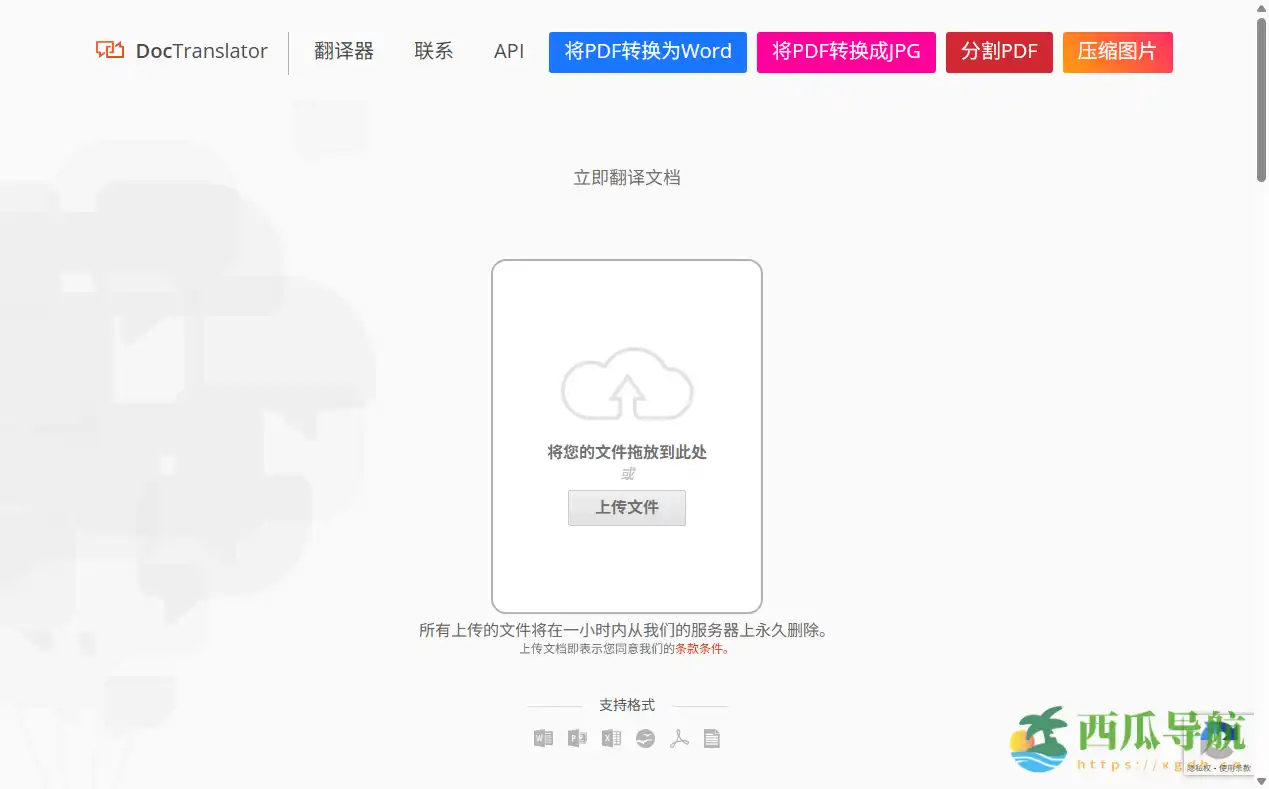1269x789 pixels.
Task: Select the Excel format icon
Action: 611,738
